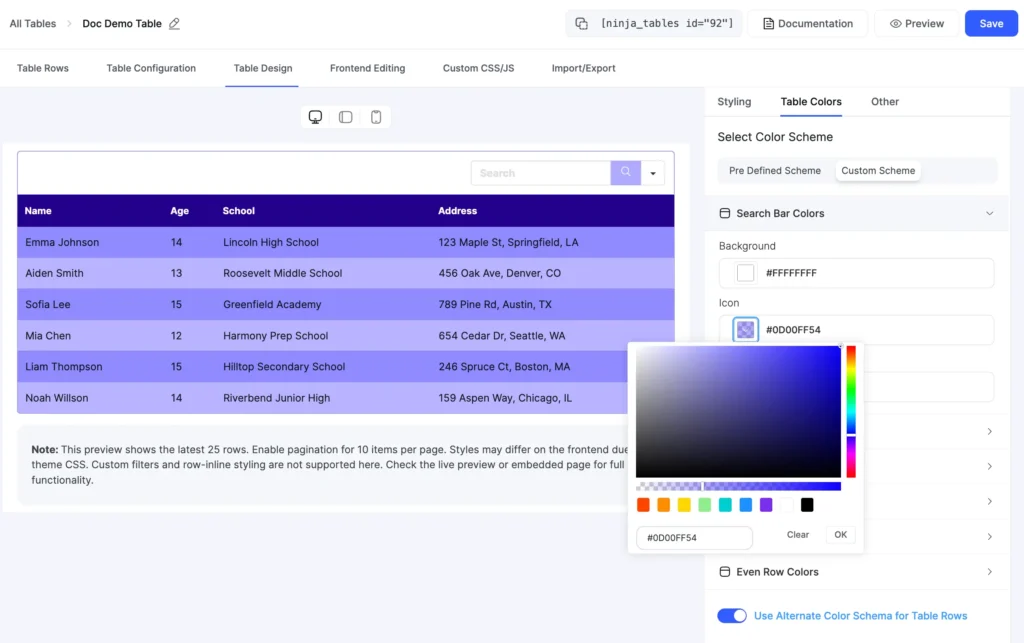The height and width of the screenshot is (643, 1024).
Task: Click the Preview button
Action: (x=916, y=24)
